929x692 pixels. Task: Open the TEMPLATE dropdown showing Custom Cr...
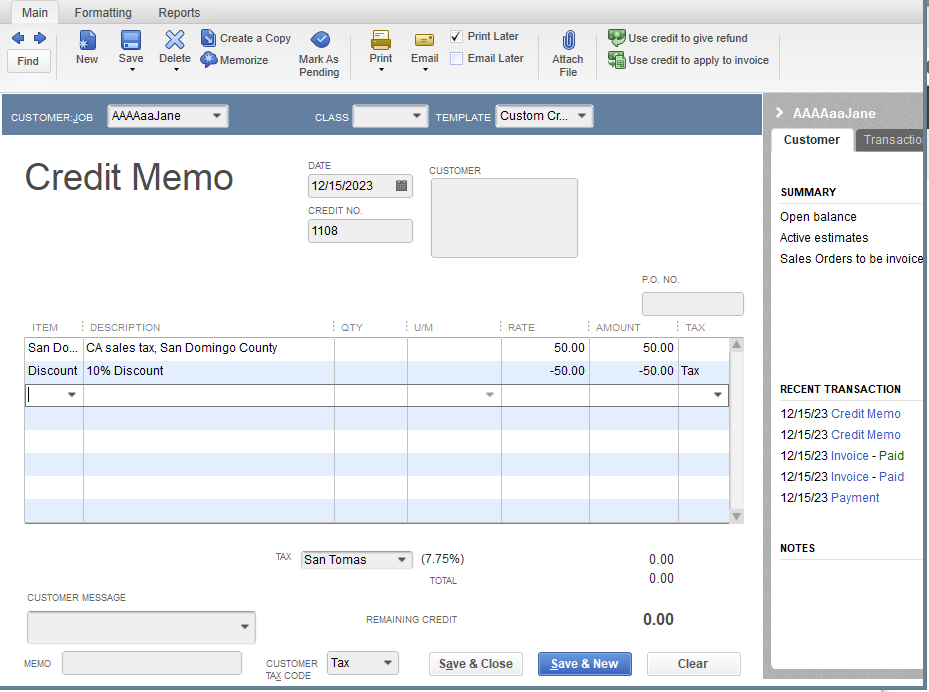point(583,116)
